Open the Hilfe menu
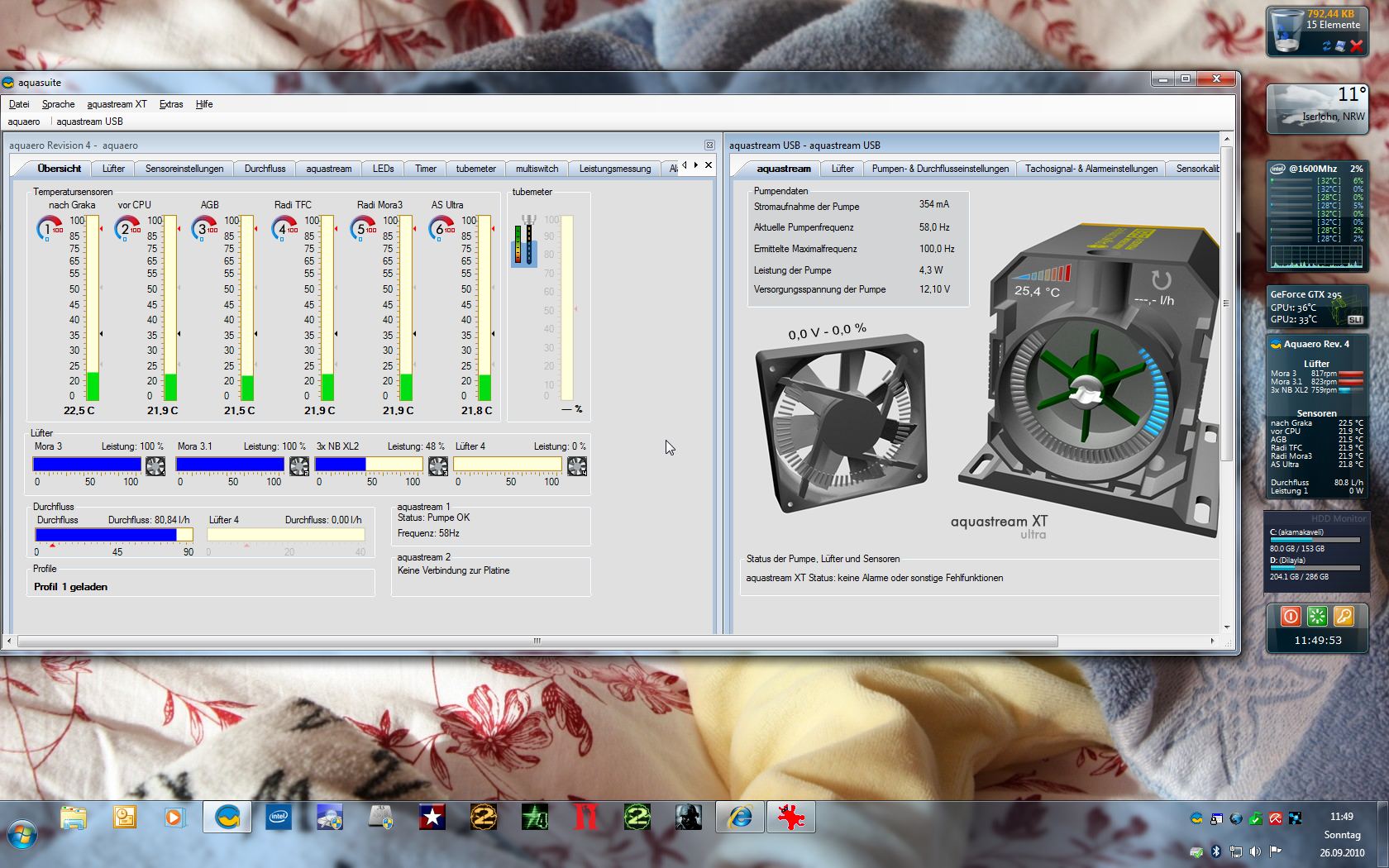The width and height of the screenshot is (1389, 868). 204,104
